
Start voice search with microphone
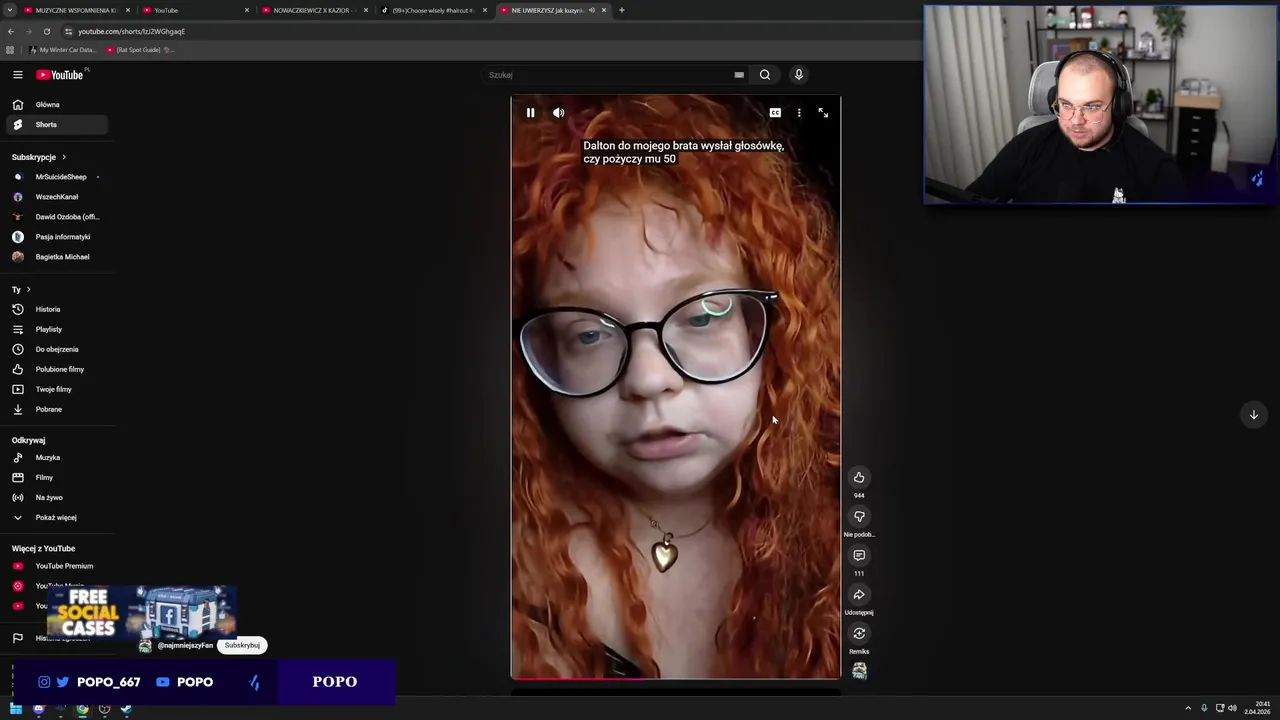tap(798, 75)
